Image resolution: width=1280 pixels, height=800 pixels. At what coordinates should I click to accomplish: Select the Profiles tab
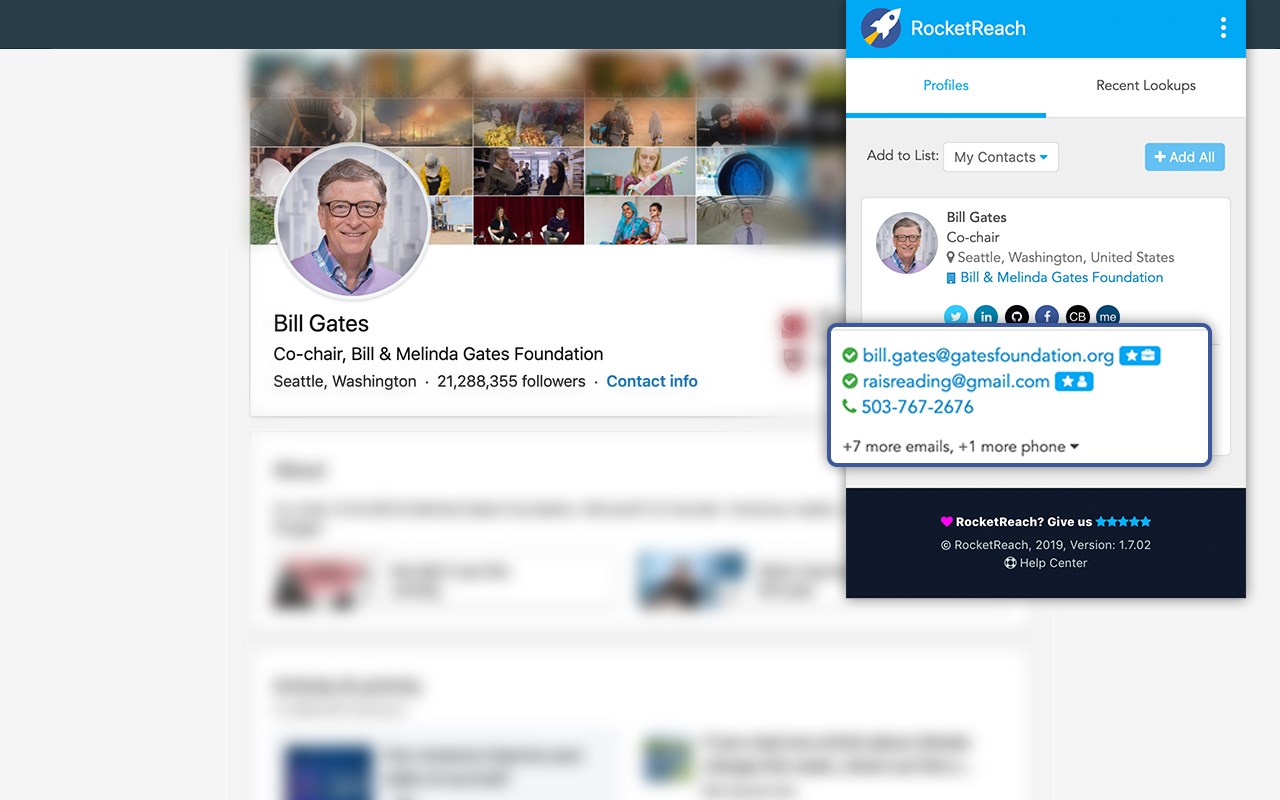(x=946, y=85)
